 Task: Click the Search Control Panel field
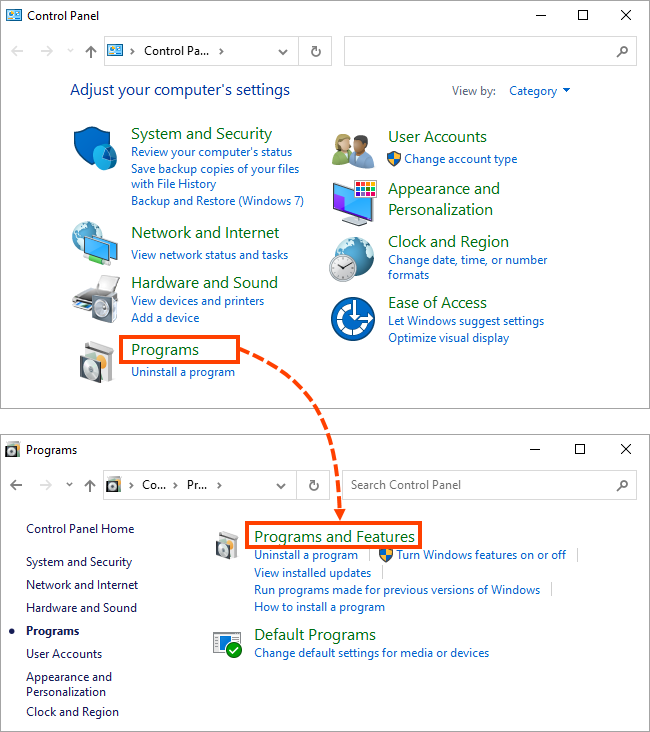[480, 485]
